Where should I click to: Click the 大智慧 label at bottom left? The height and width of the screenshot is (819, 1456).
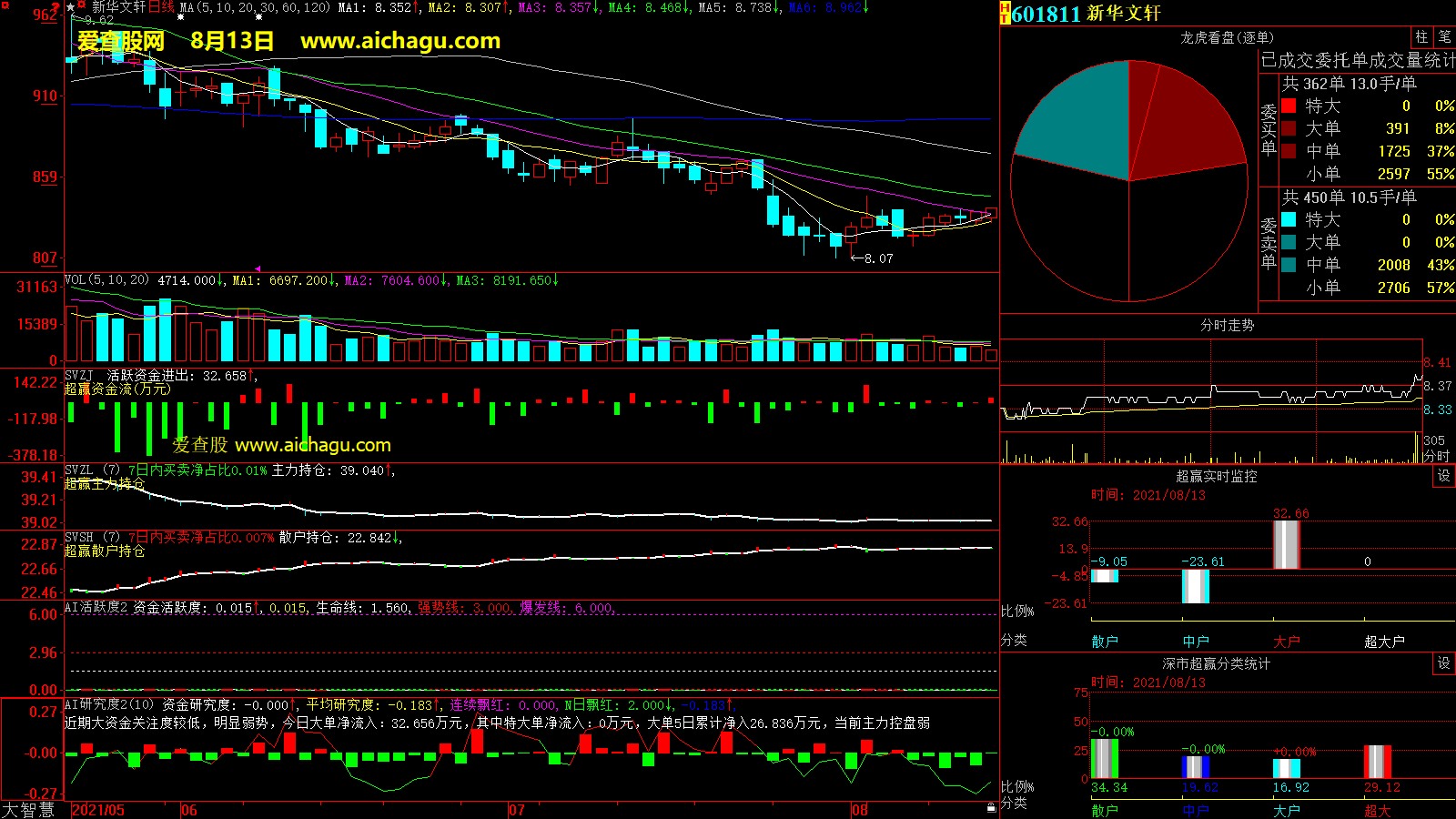coord(28,810)
